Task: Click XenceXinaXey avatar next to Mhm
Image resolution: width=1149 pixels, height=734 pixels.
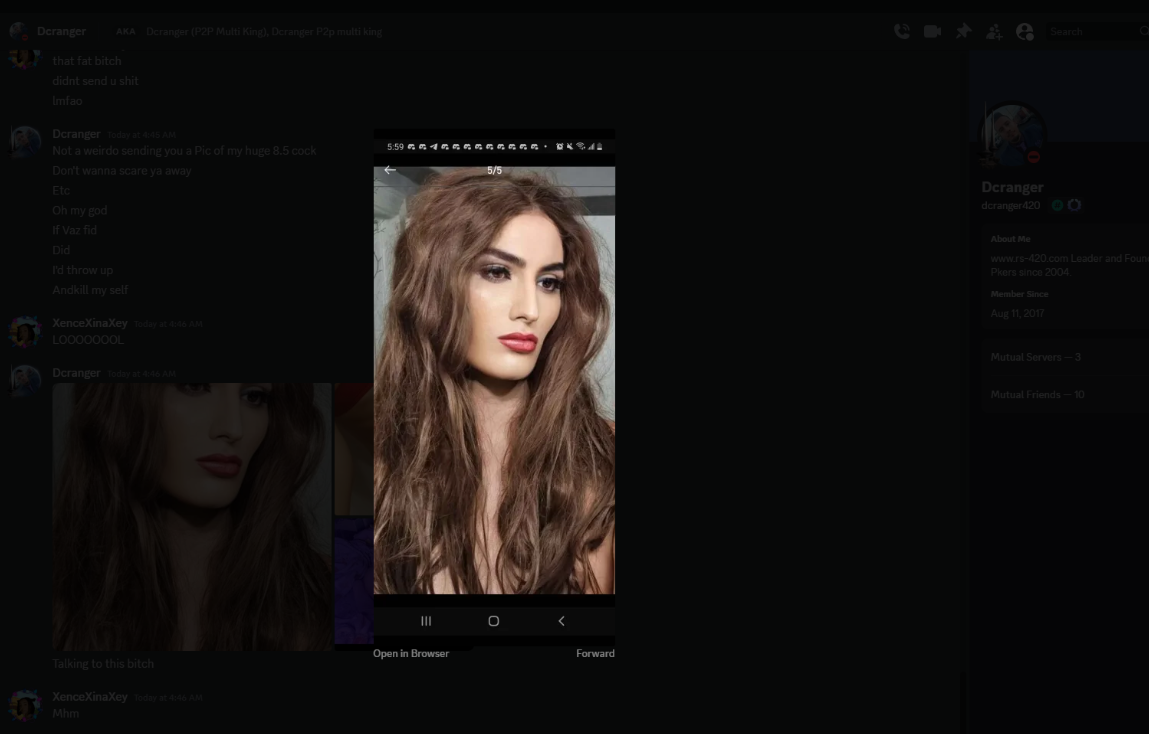Action: click(25, 705)
